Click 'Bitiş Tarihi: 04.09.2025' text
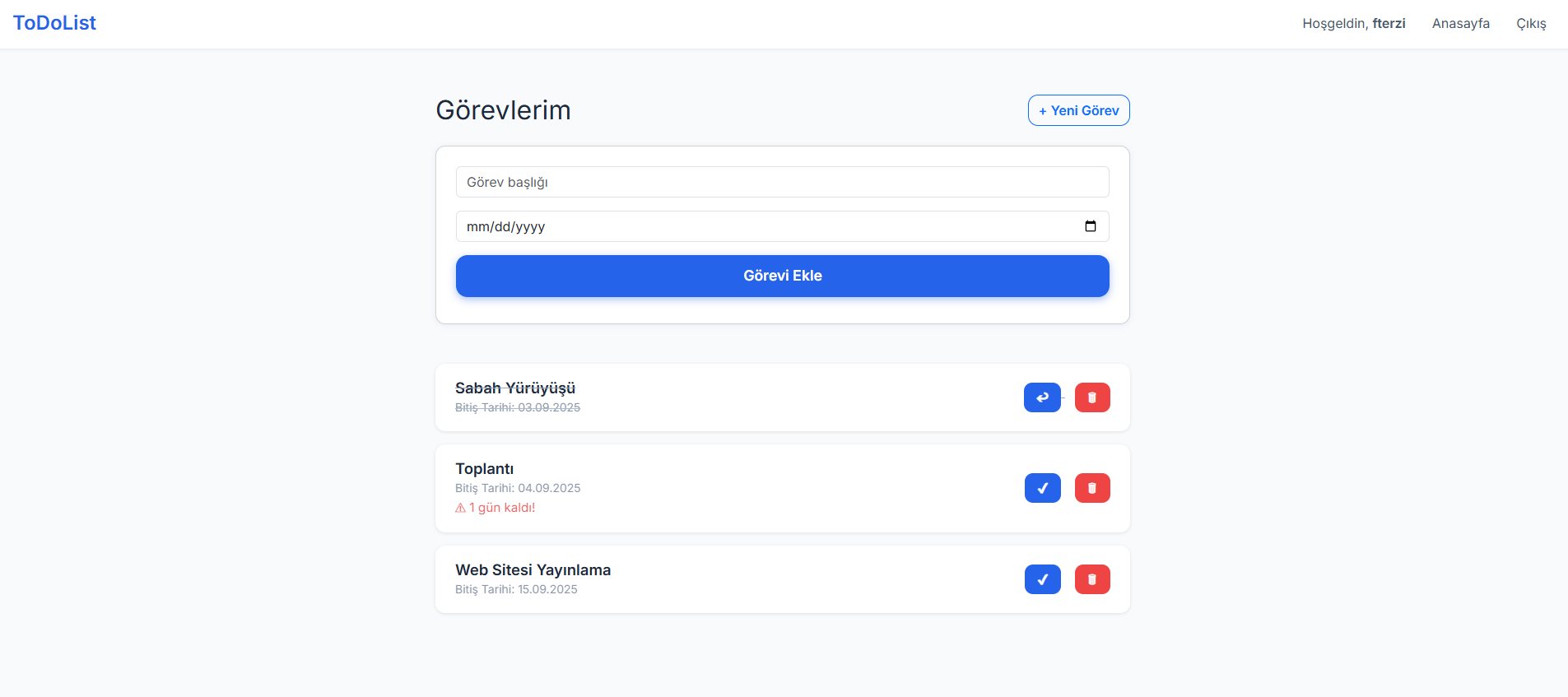This screenshot has height=697, width=1568. (518, 488)
